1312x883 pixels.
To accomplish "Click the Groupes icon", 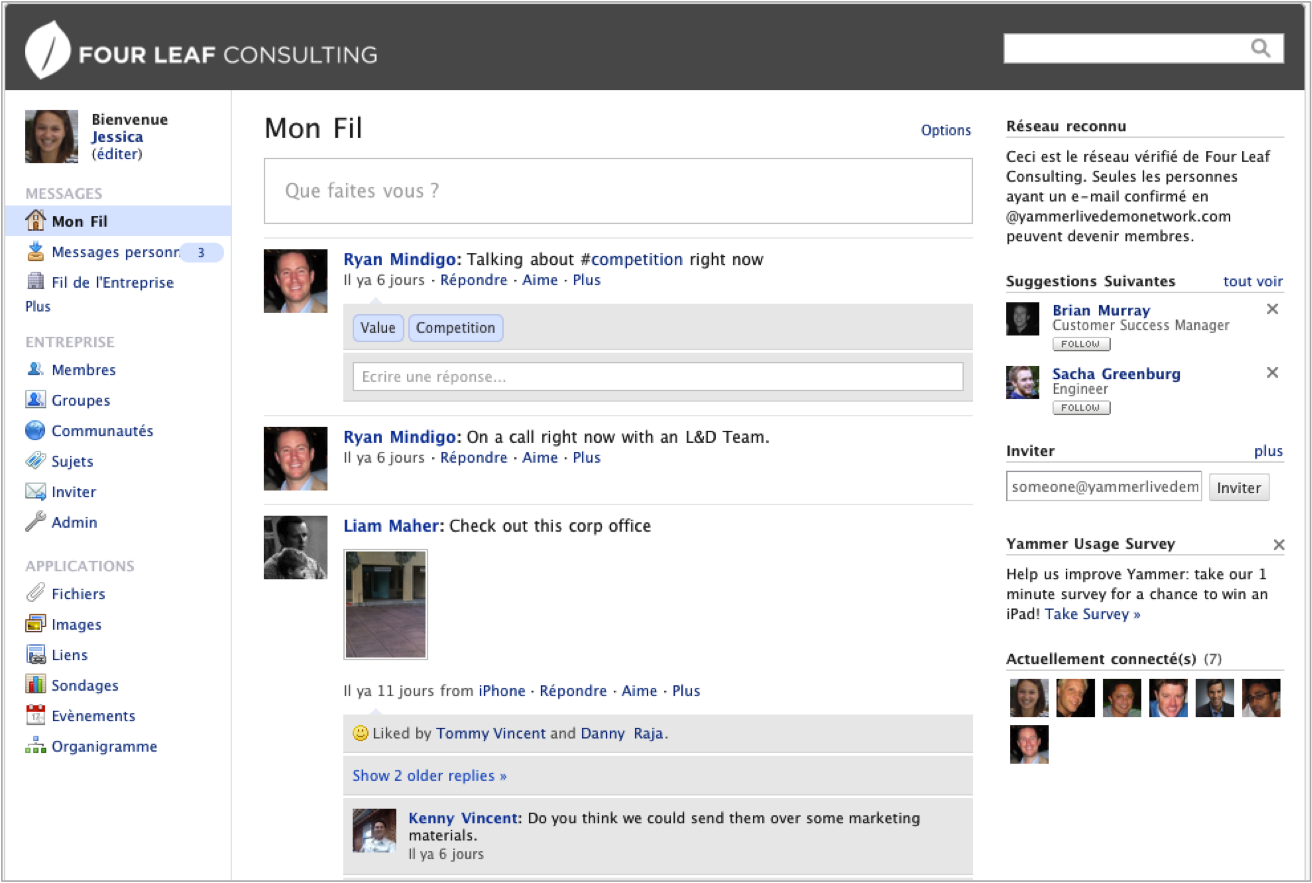I will [36, 399].
